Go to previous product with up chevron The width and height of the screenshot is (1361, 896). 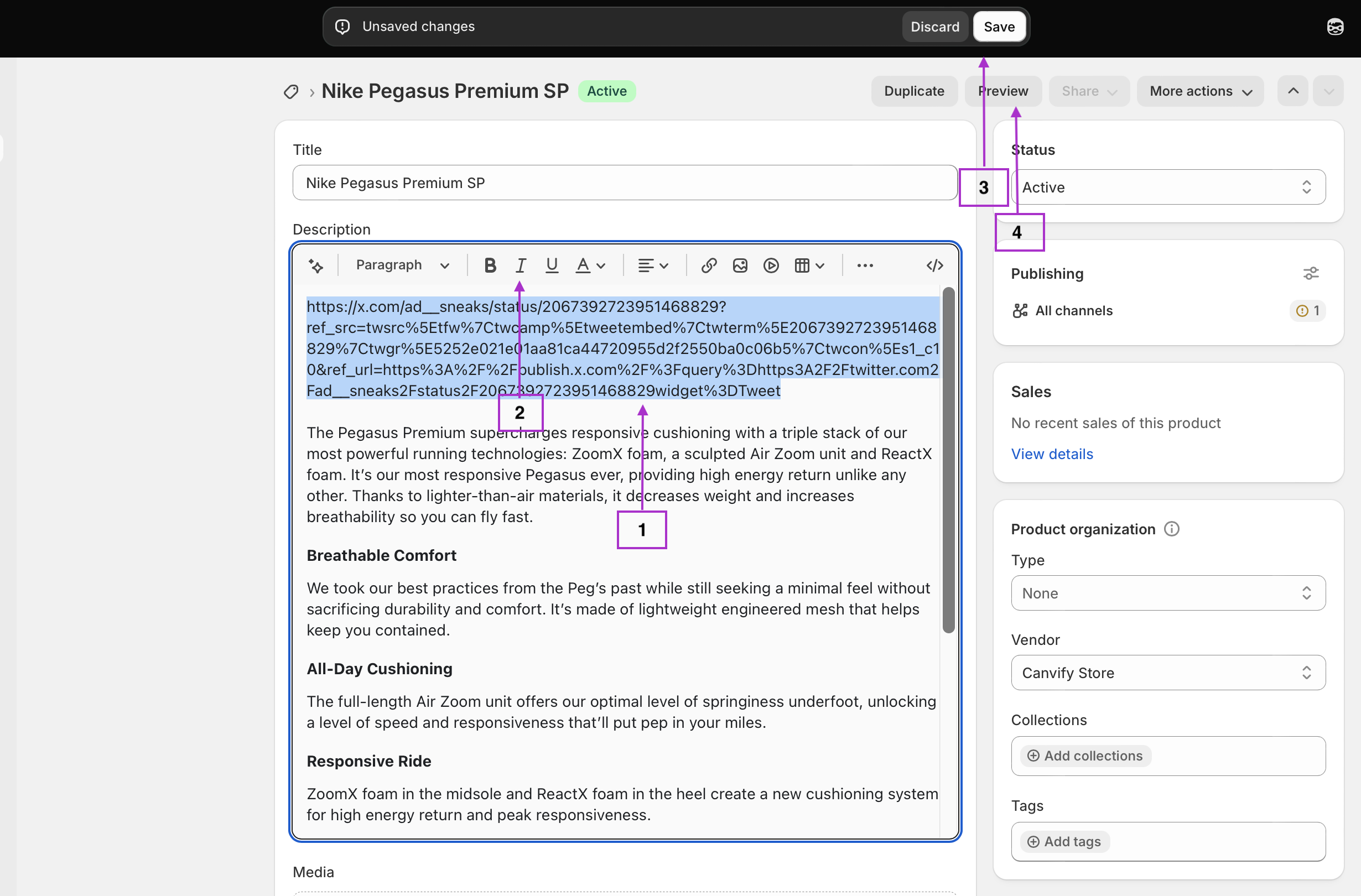(1293, 91)
